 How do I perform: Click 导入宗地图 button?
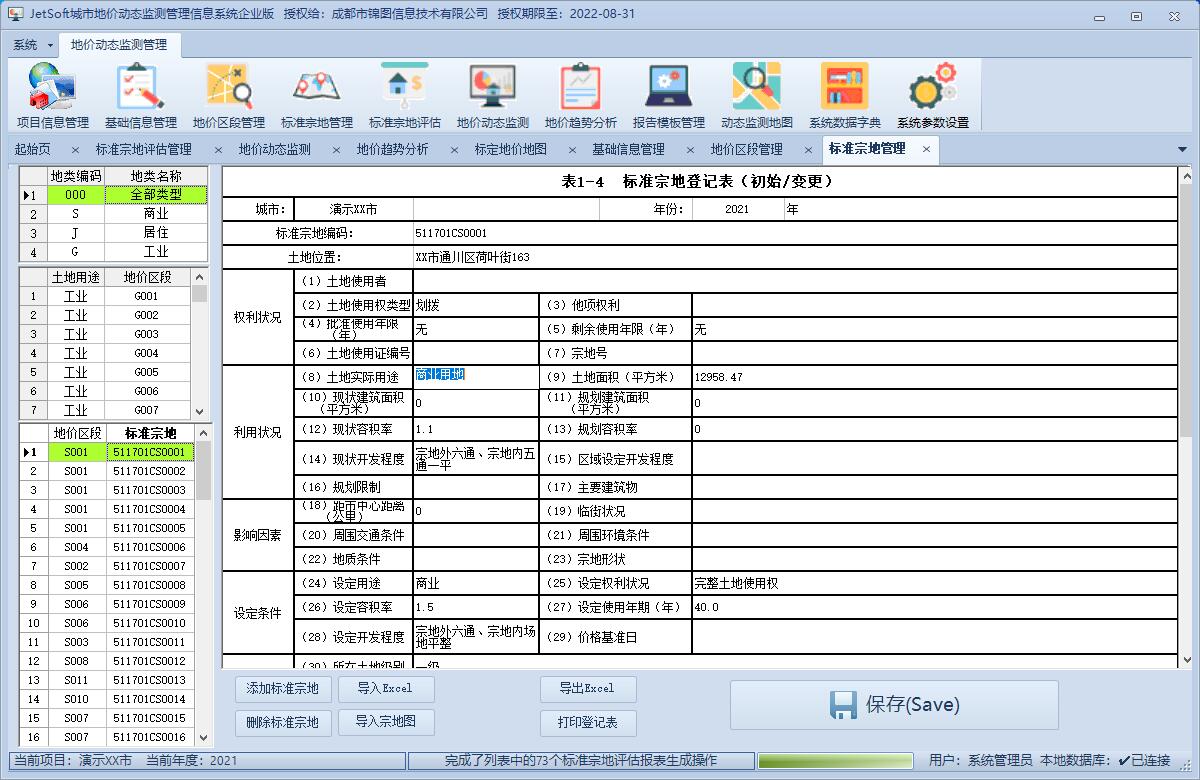point(385,721)
